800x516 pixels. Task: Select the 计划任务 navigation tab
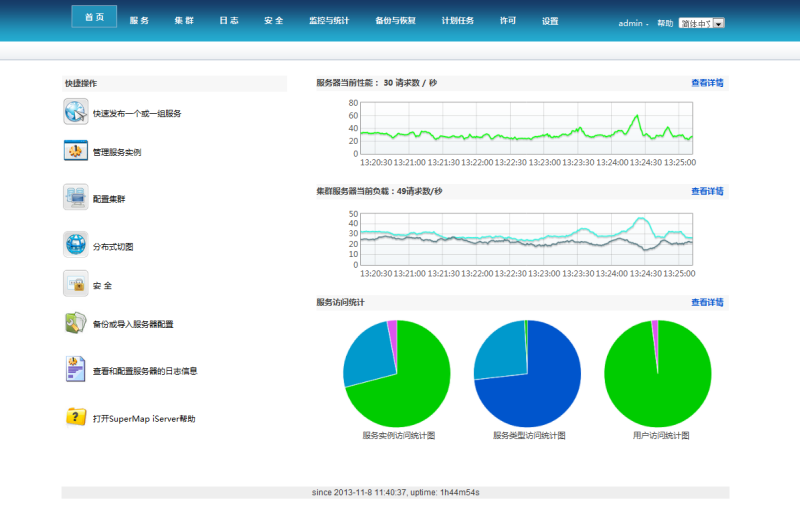pyautogui.click(x=457, y=21)
